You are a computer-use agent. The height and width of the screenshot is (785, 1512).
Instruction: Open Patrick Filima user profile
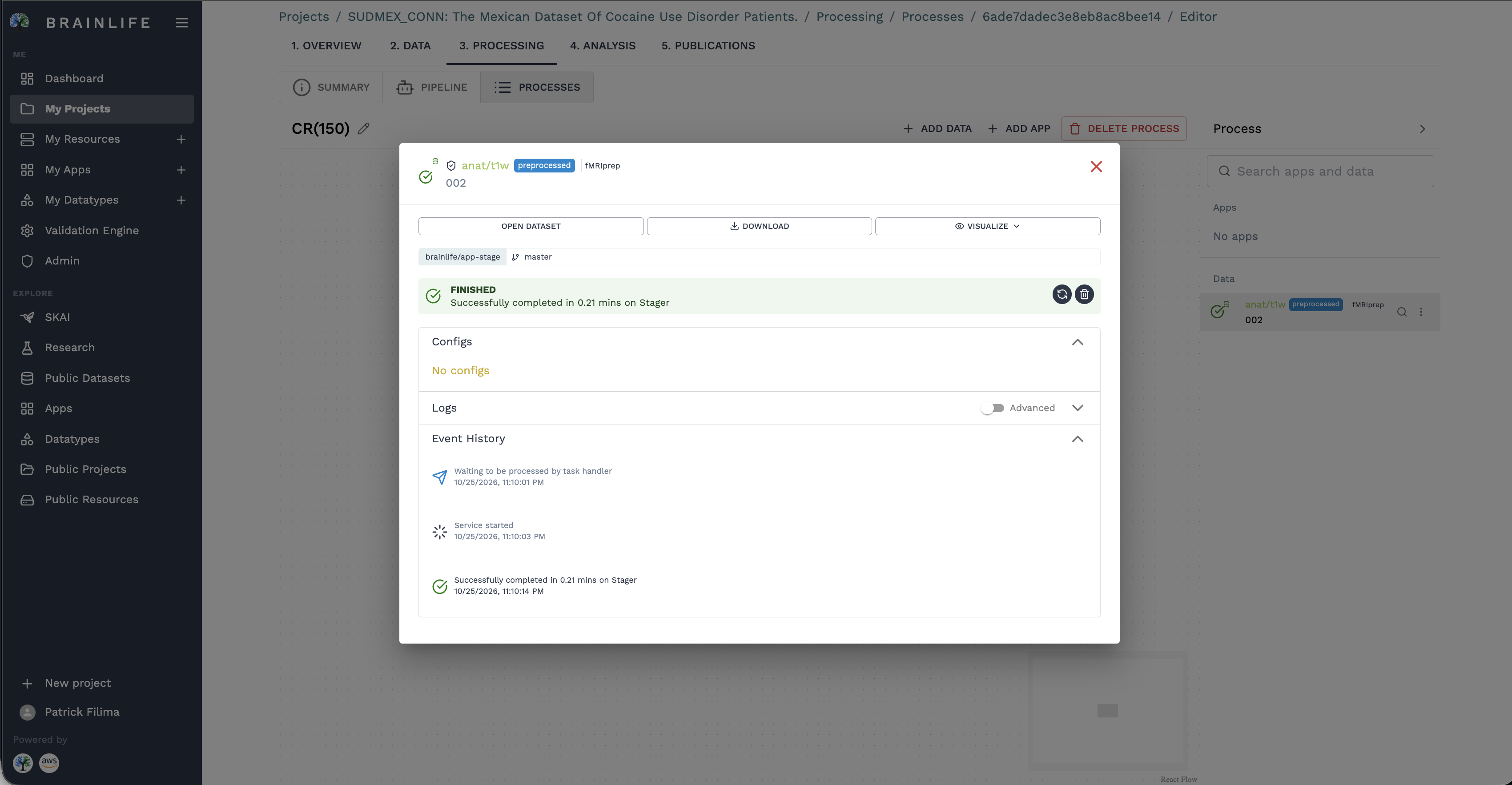101,712
